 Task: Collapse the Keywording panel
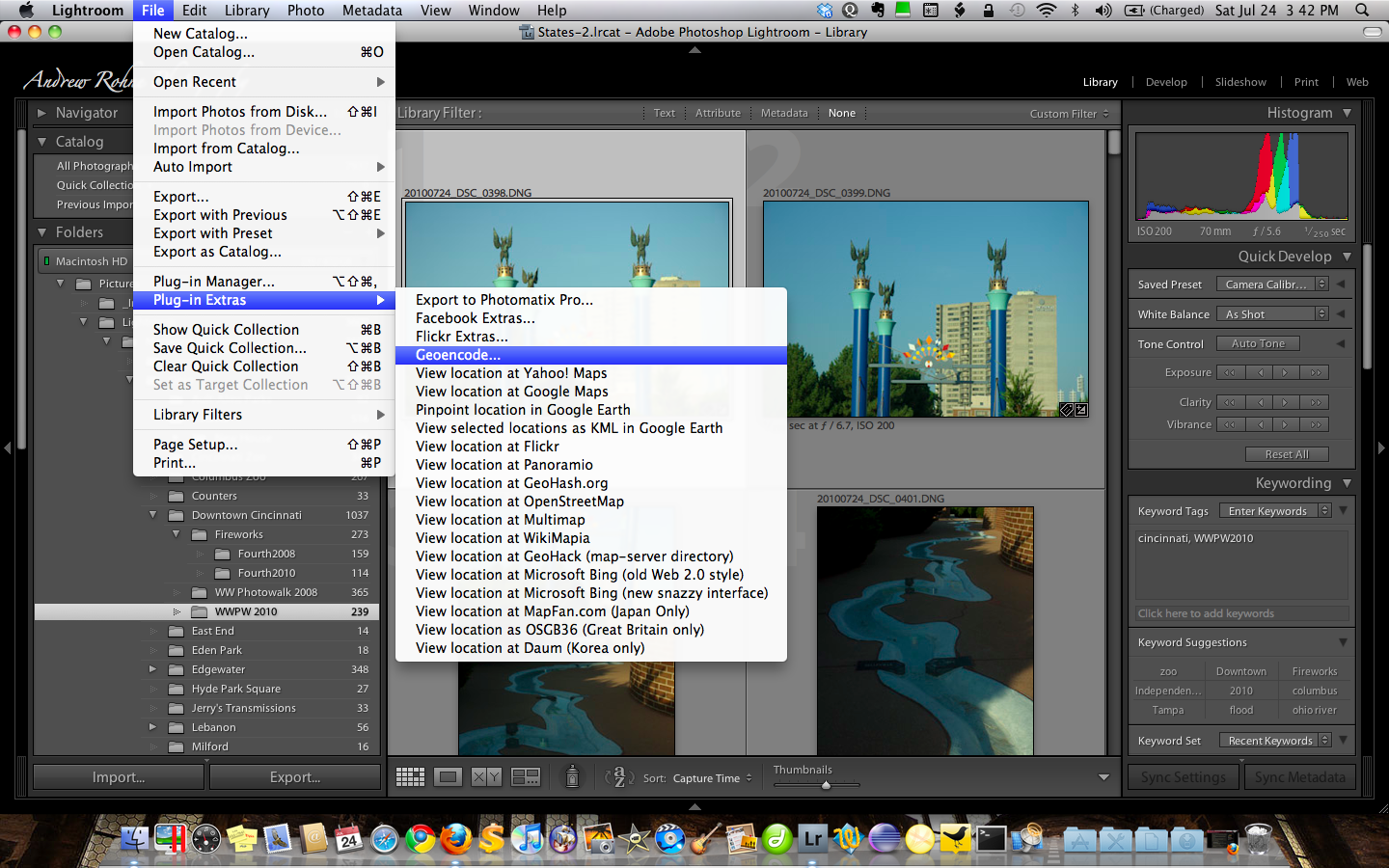click(x=1347, y=483)
